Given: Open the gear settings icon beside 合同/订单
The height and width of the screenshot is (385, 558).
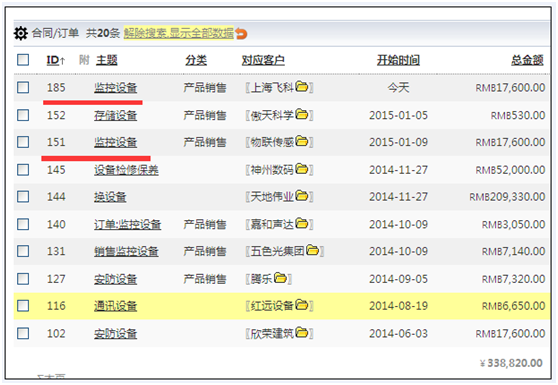Looking at the screenshot, I should click(21, 33).
